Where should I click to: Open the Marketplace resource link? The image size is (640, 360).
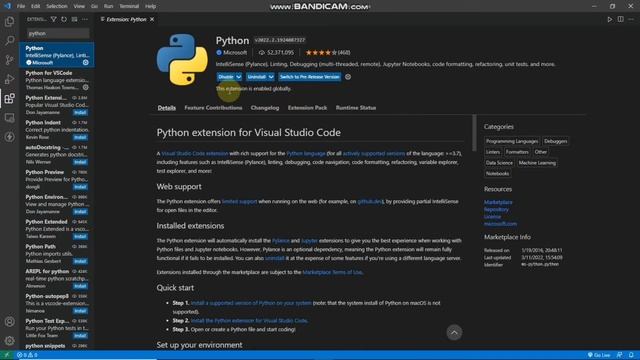coord(498,202)
